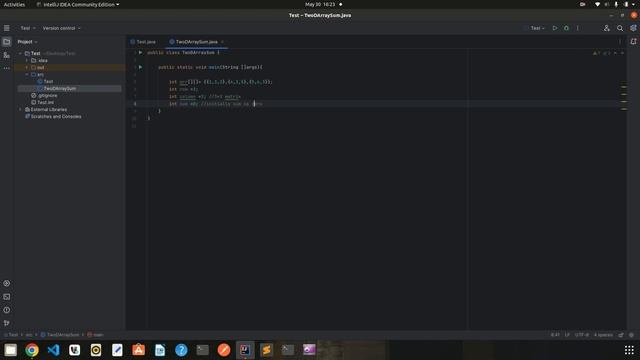Open the Project view mode dropdown
640x360 pixels.
click(x=27, y=42)
